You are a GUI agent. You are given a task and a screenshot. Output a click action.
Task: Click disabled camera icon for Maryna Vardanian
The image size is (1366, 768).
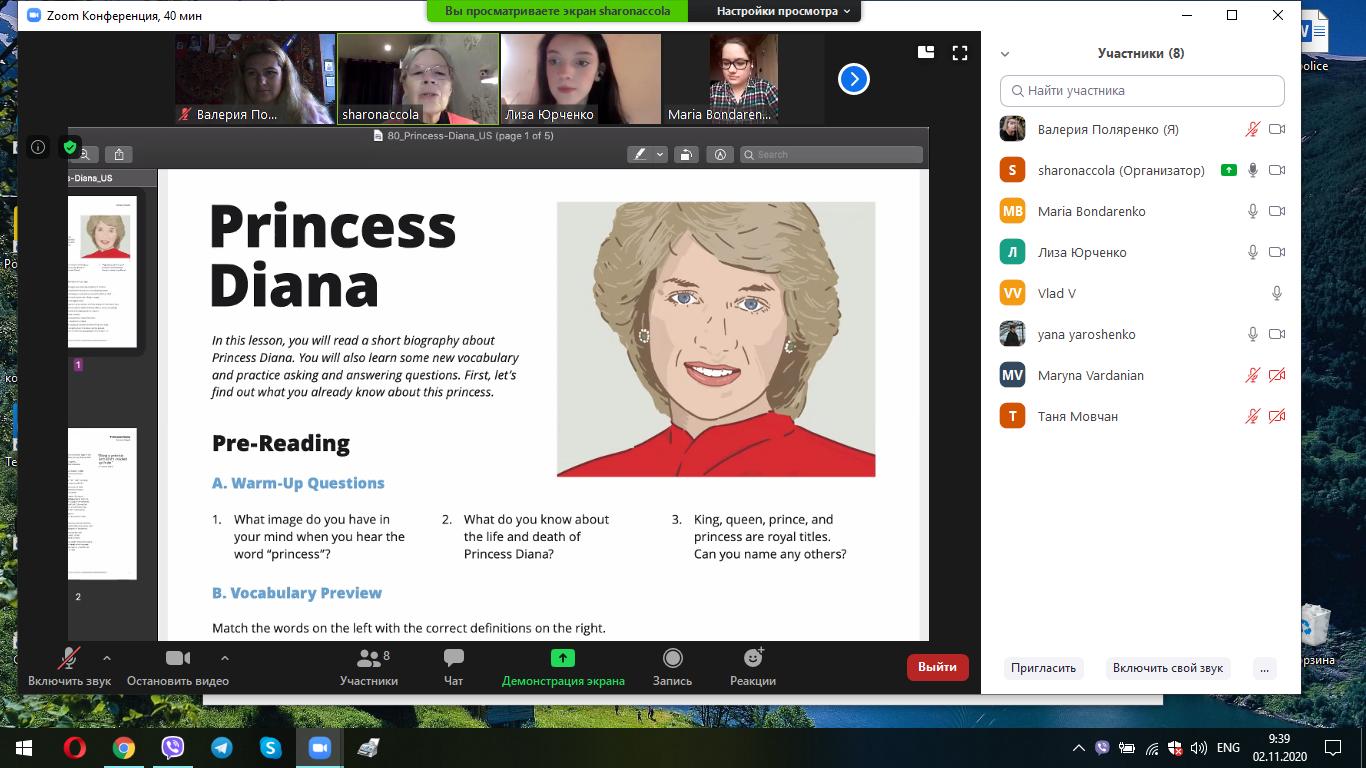pos(1277,375)
